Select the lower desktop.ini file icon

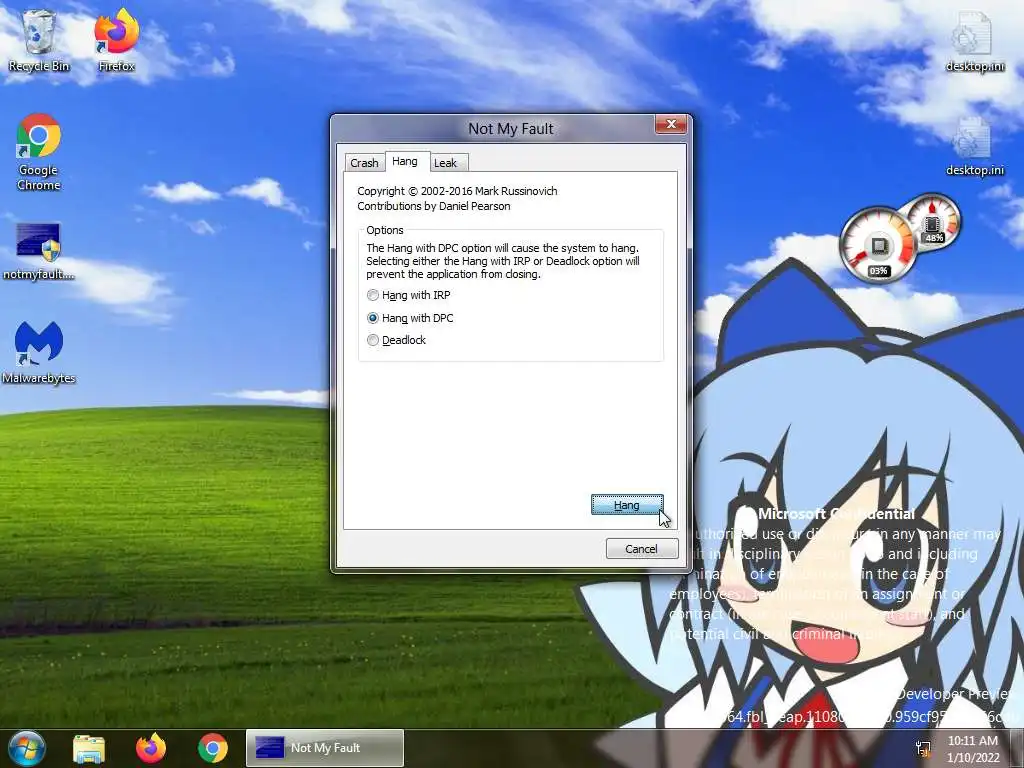tap(974, 147)
